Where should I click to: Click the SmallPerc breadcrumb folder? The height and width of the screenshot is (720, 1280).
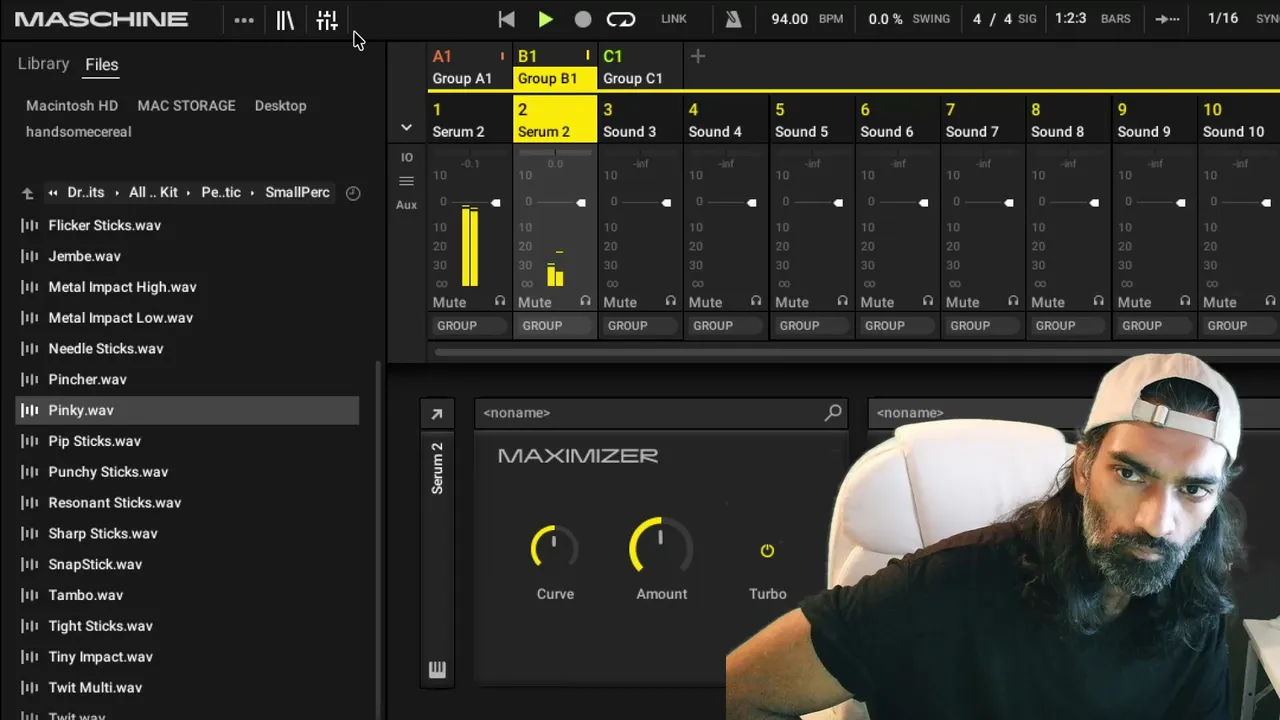coord(297,192)
